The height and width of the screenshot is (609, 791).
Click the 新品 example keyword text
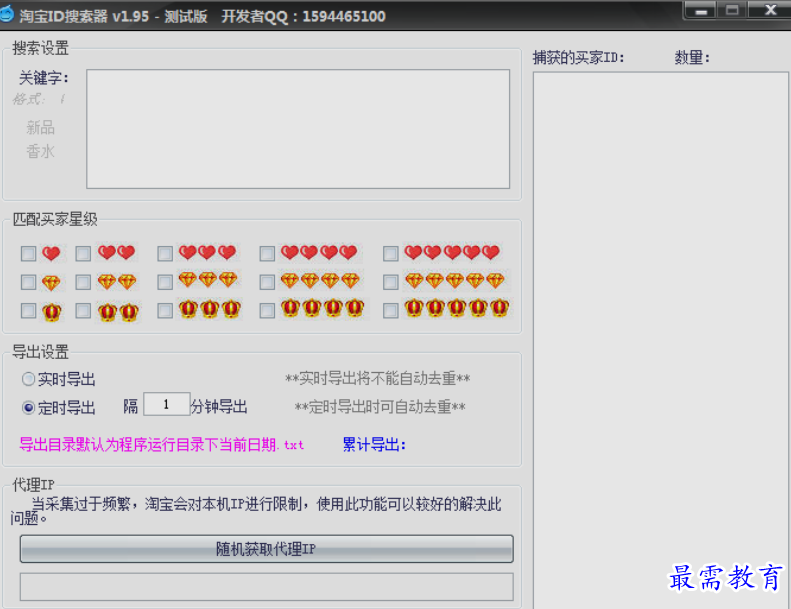(40, 127)
